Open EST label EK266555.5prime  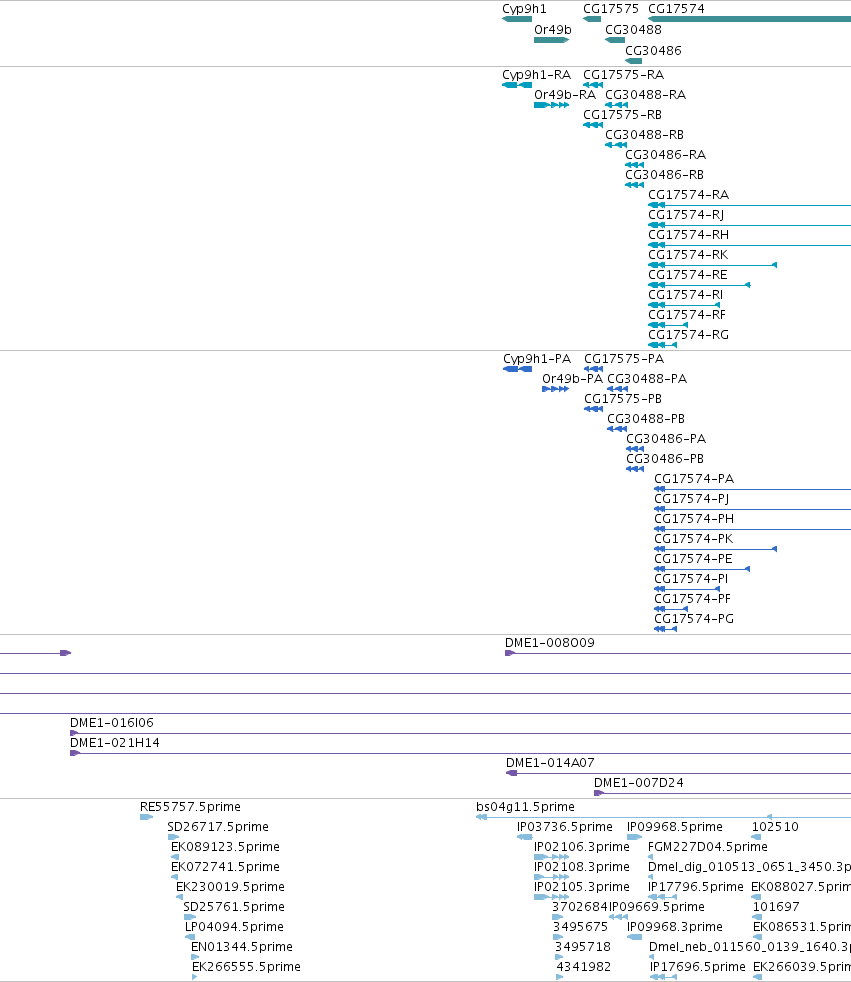tap(246, 968)
